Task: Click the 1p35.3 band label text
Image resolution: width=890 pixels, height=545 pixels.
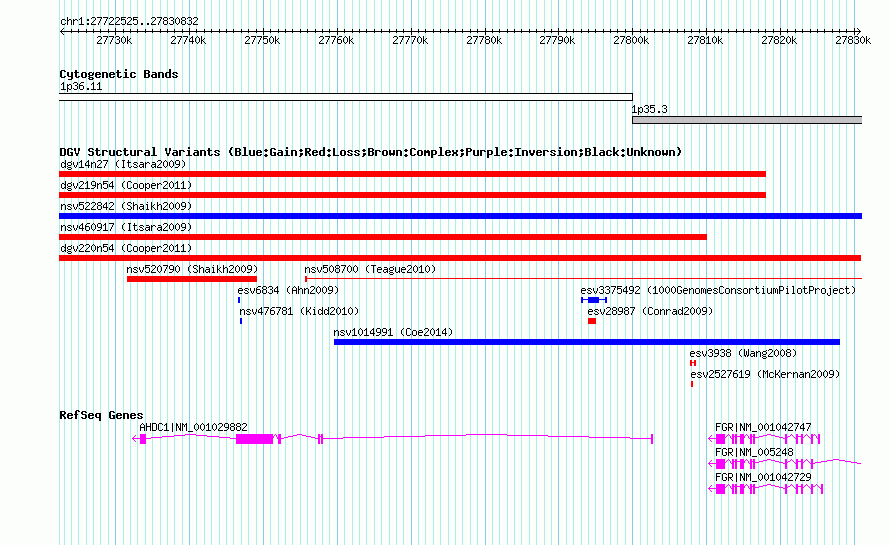Action: (650, 109)
